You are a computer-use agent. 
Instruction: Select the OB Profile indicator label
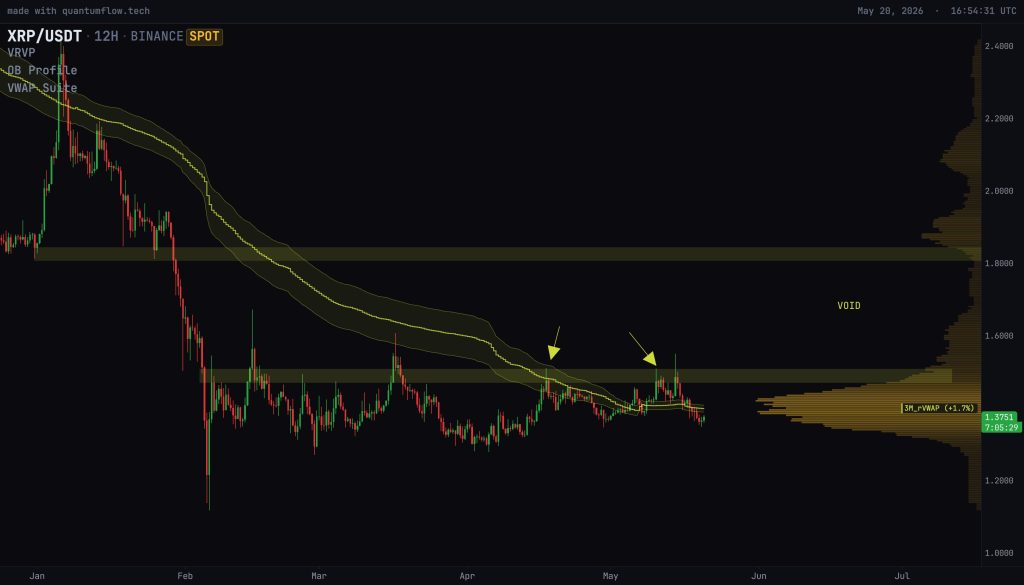click(42, 70)
